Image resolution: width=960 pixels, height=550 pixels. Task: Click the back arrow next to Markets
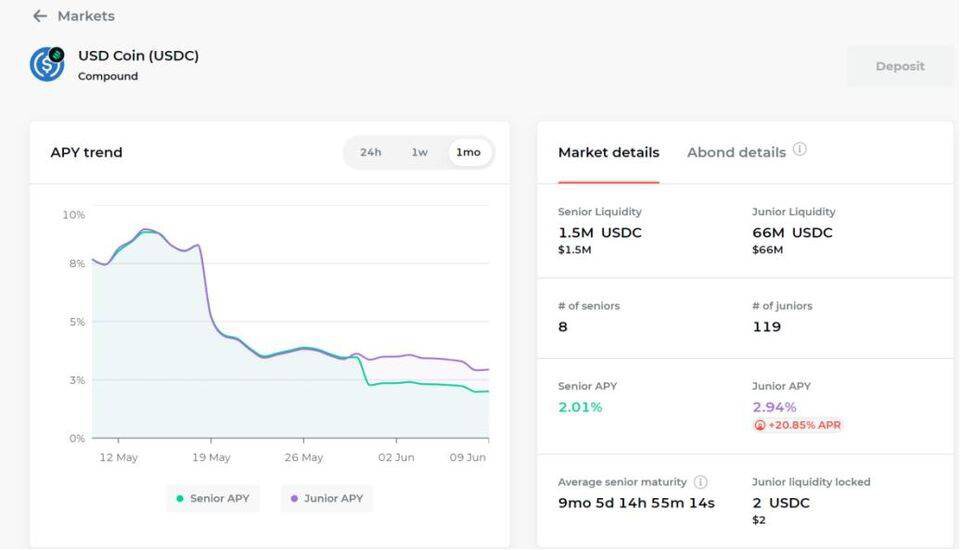39,16
